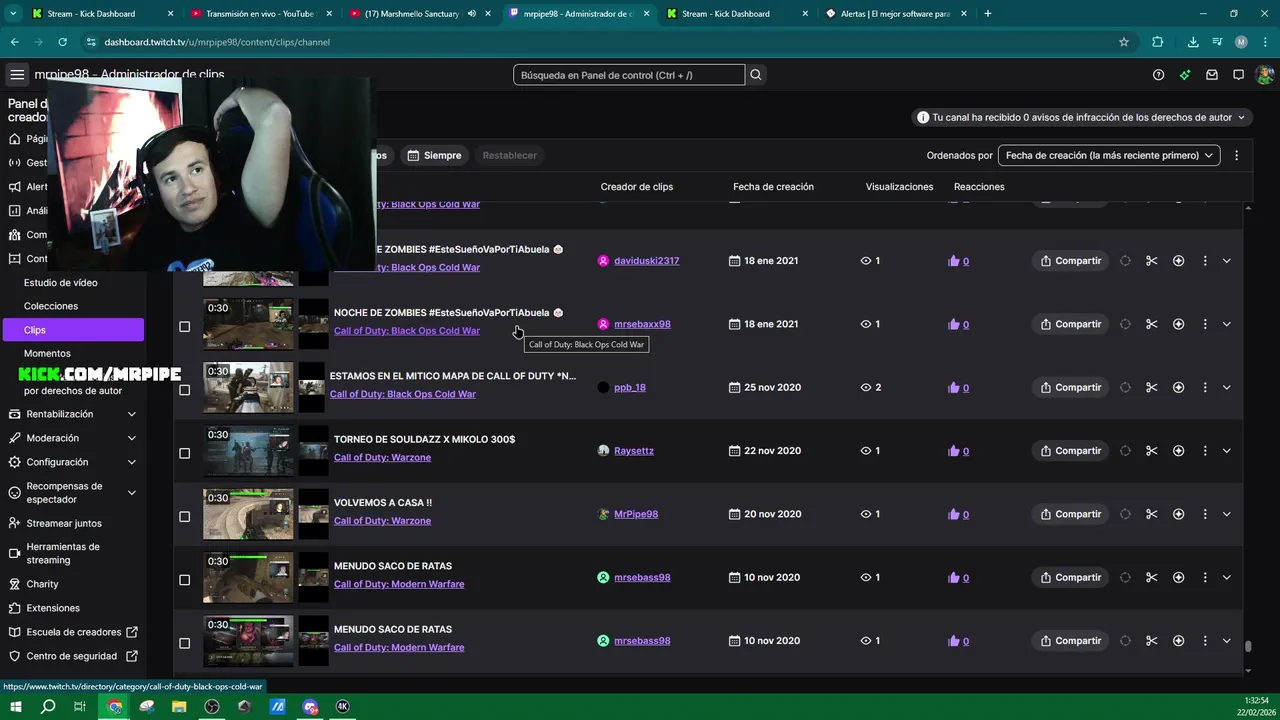Click thumbs-up reaction icon in ppb_18 row
1280x720 pixels.
[953, 387]
